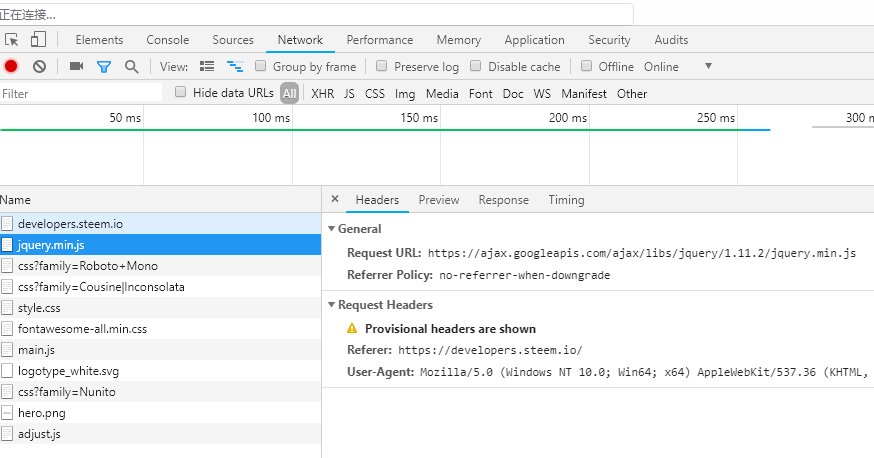The image size is (874, 458).
Task: Open the Online throttling selector
Action: [661, 67]
